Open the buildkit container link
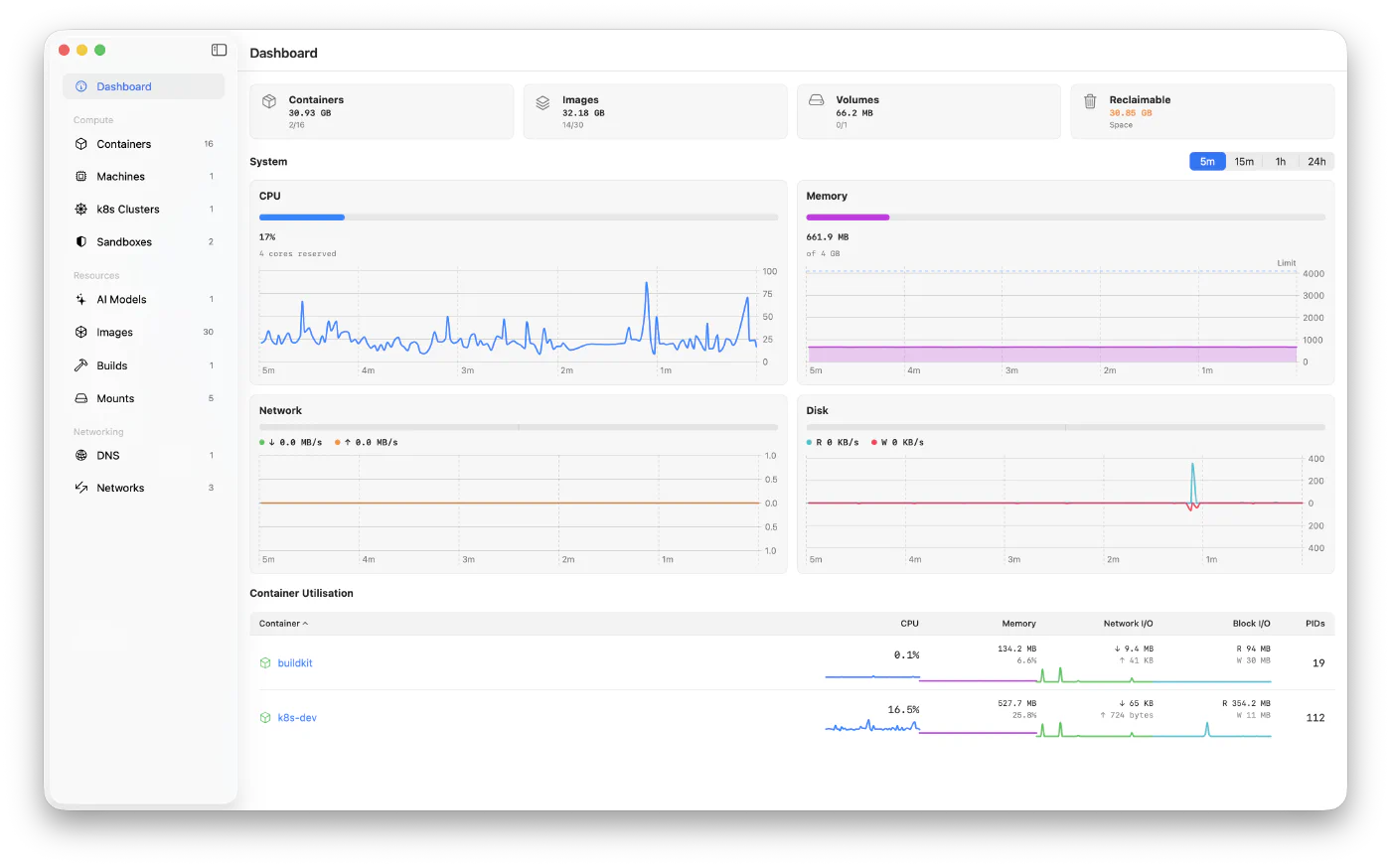The width and height of the screenshot is (1391, 868). [x=295, y=663]
